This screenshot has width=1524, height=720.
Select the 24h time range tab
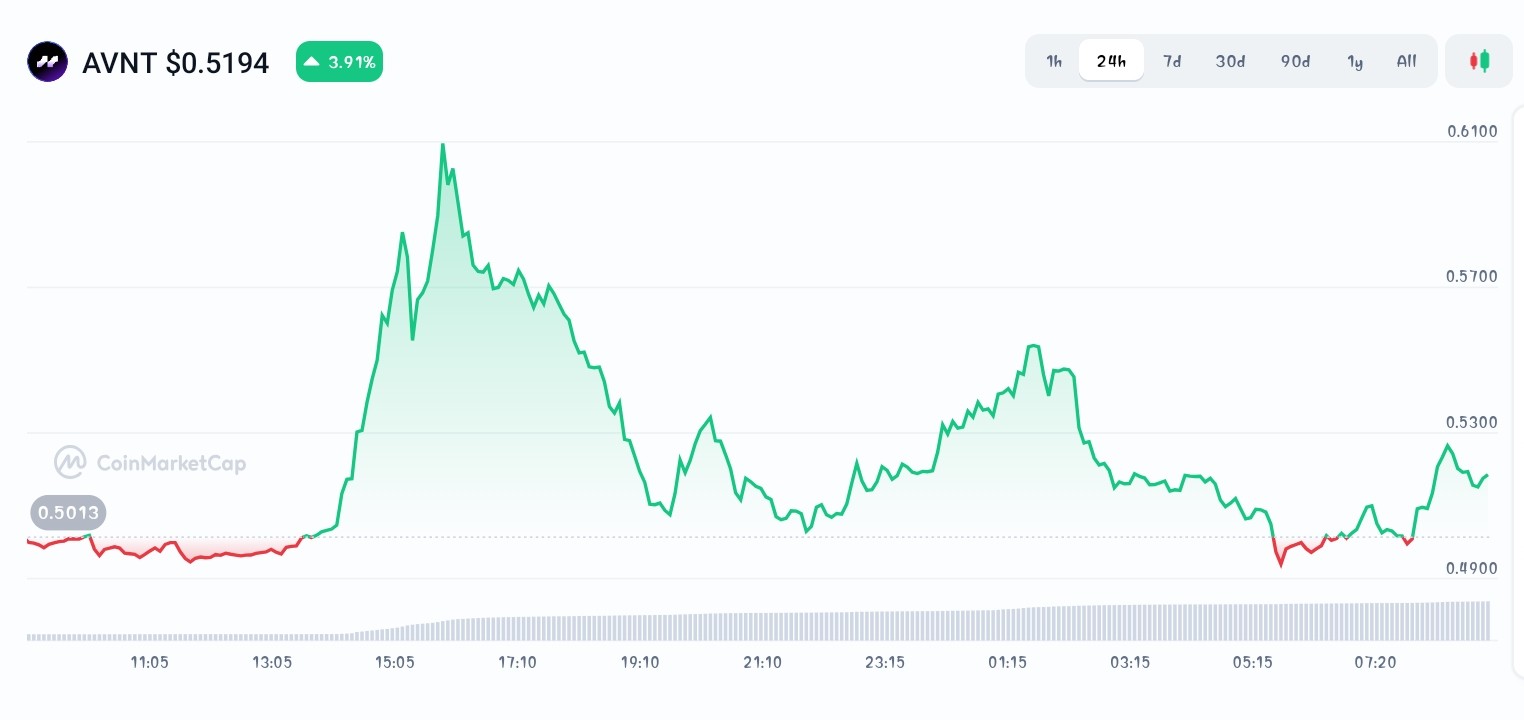(1111, 61)
